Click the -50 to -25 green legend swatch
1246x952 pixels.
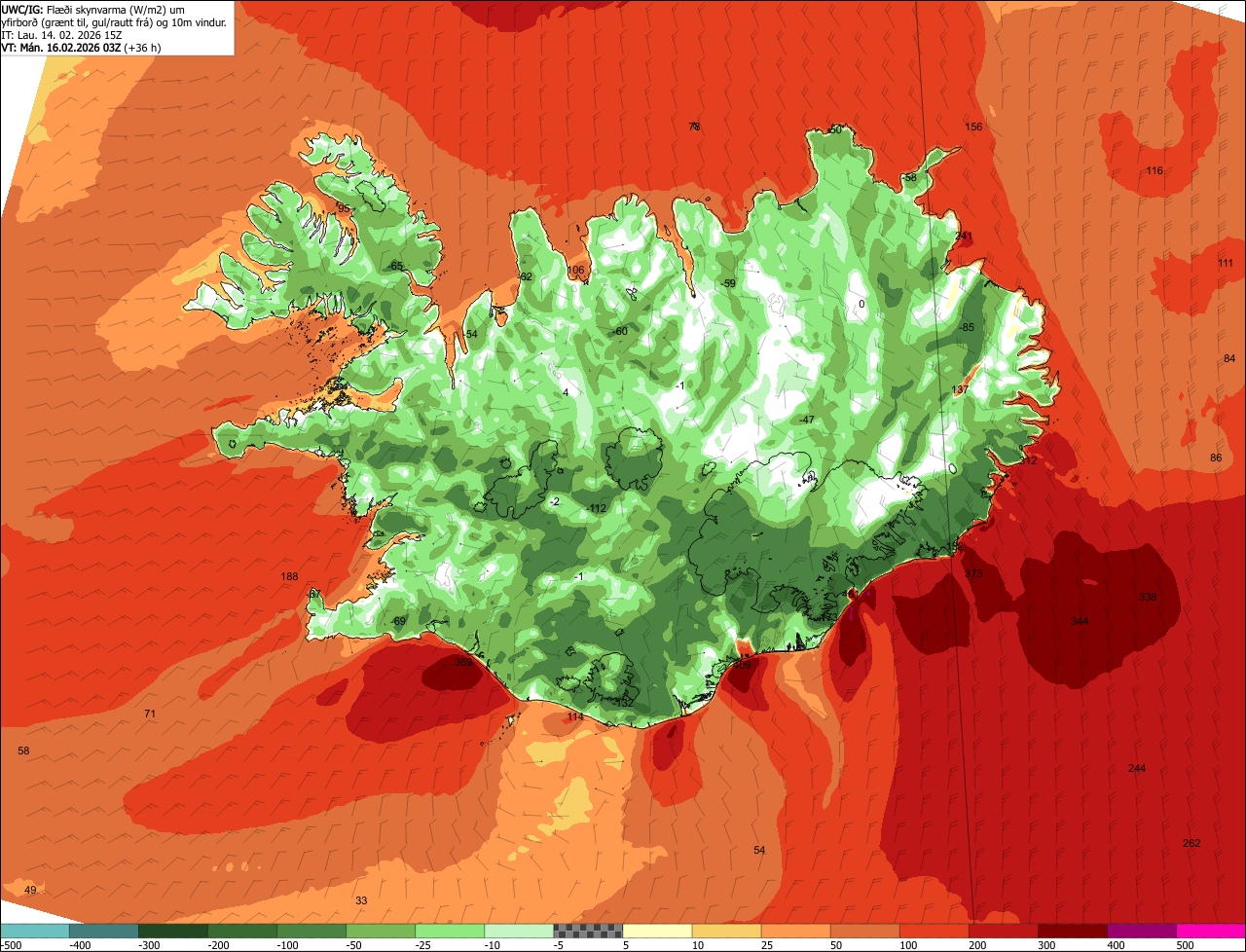coord(381,931)
